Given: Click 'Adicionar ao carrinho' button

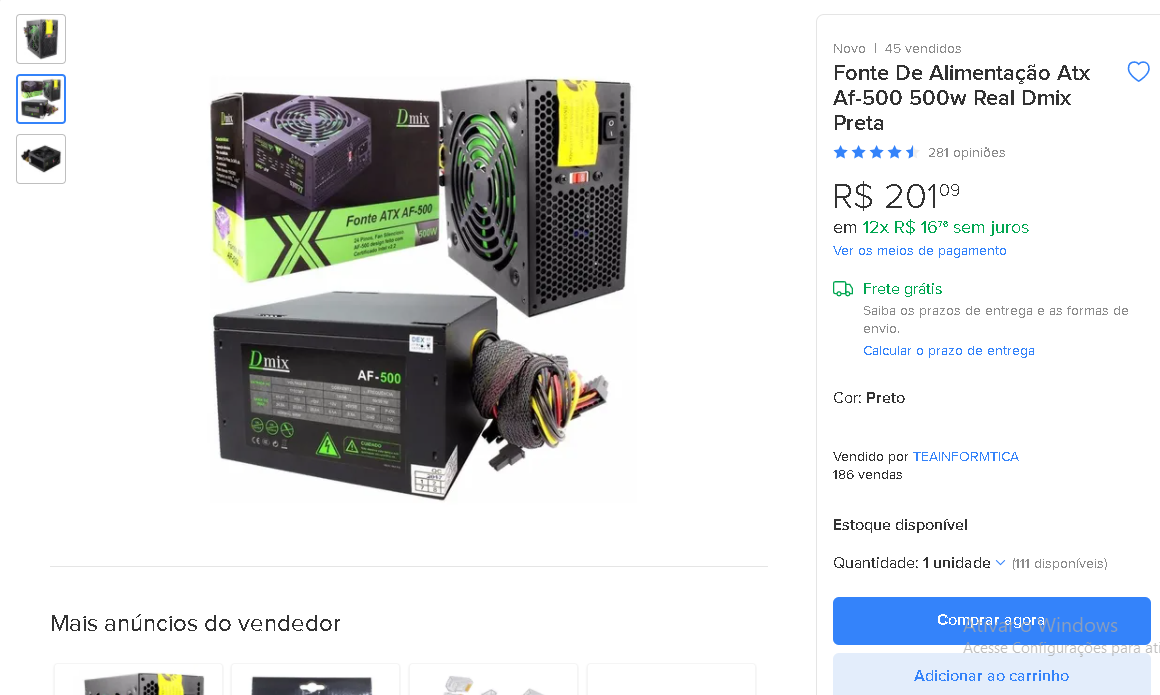Looking at the screenshot, I should tap(991, 675).
